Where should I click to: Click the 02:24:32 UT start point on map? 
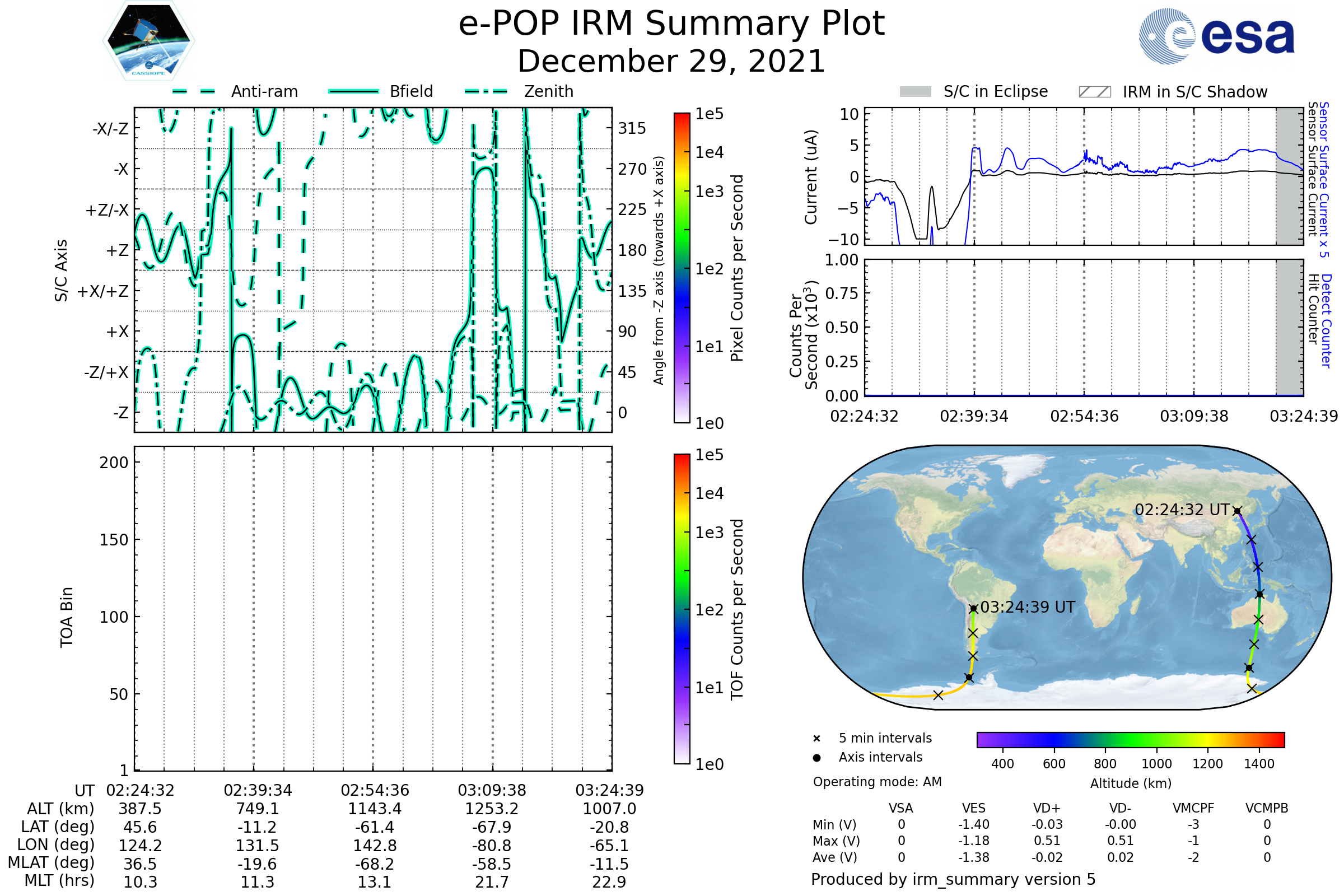pos(1237,511)
